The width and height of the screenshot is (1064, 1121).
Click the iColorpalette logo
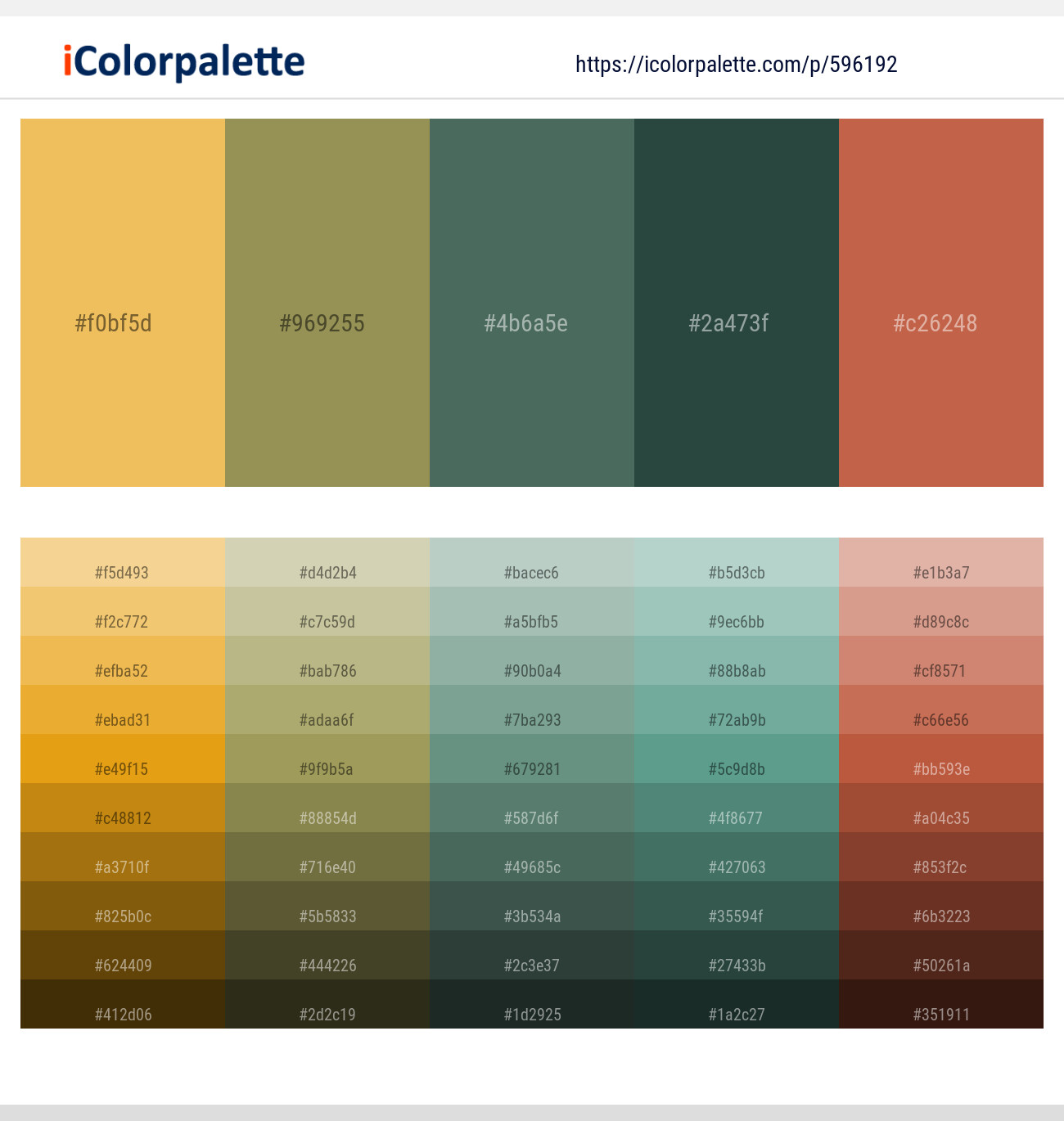tap(184, 62)
